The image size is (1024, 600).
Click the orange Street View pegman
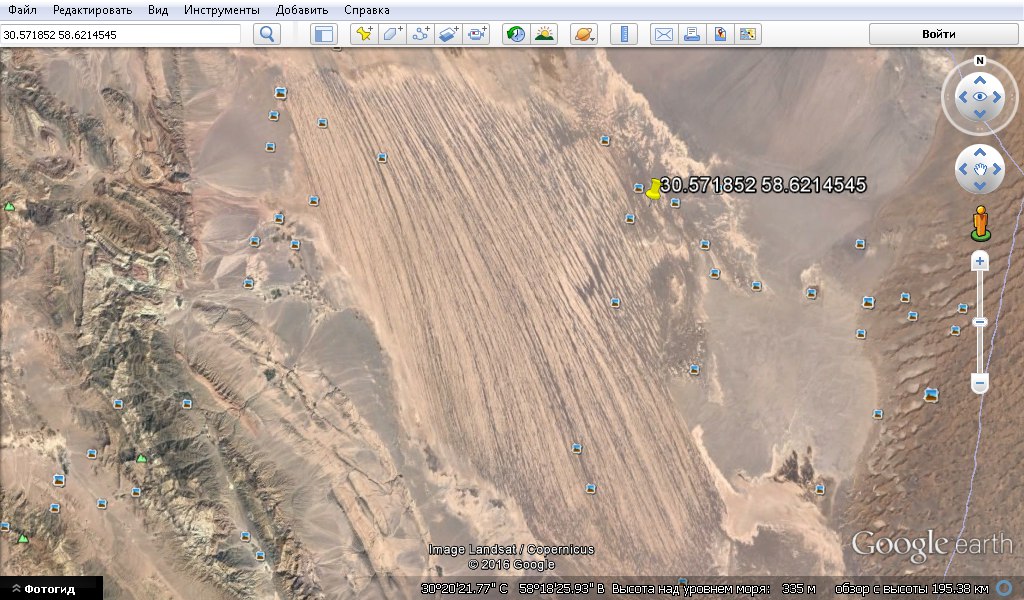(x=980, y=223)
